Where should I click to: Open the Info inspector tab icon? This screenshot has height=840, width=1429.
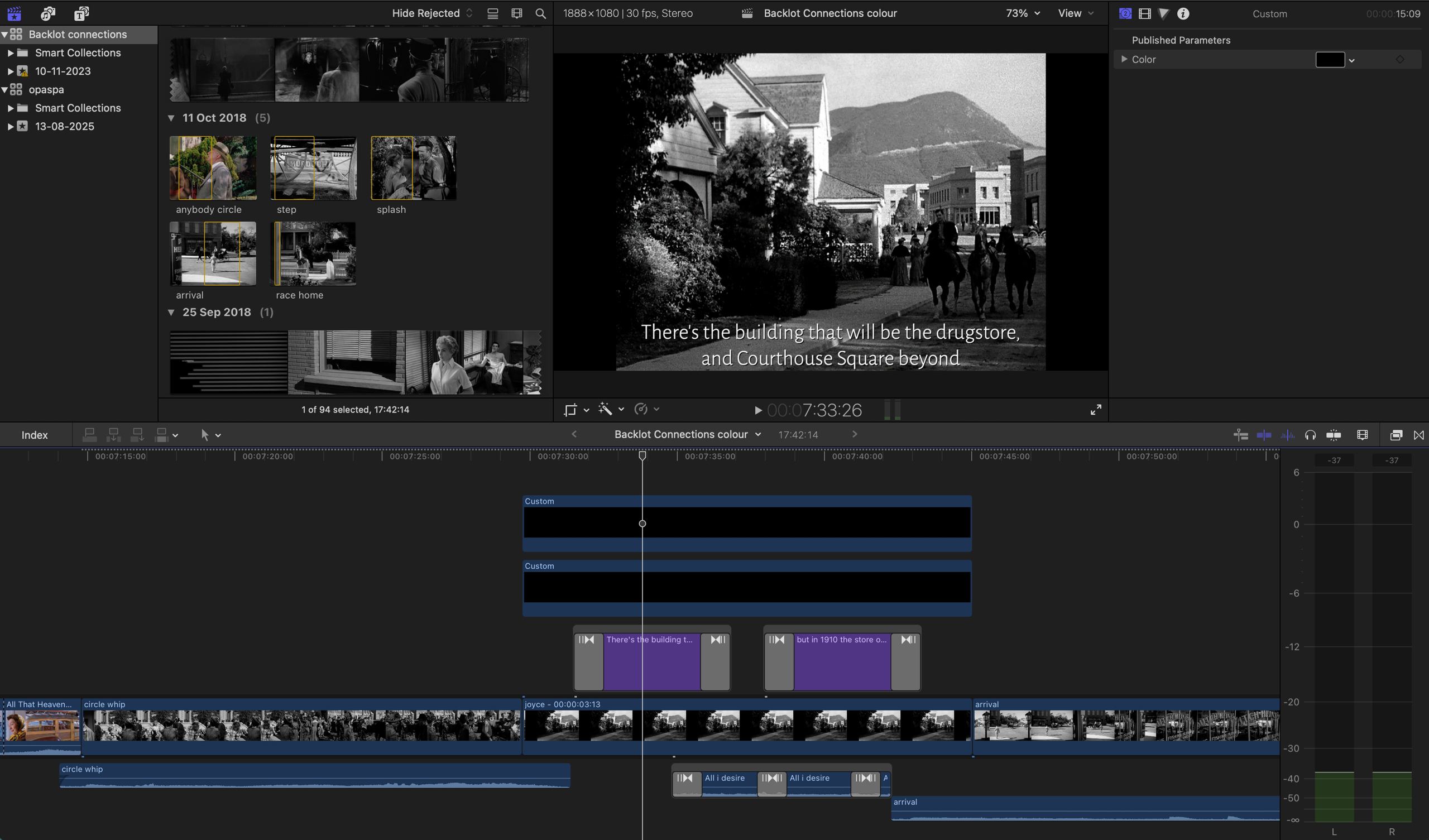coord(1183,13)
